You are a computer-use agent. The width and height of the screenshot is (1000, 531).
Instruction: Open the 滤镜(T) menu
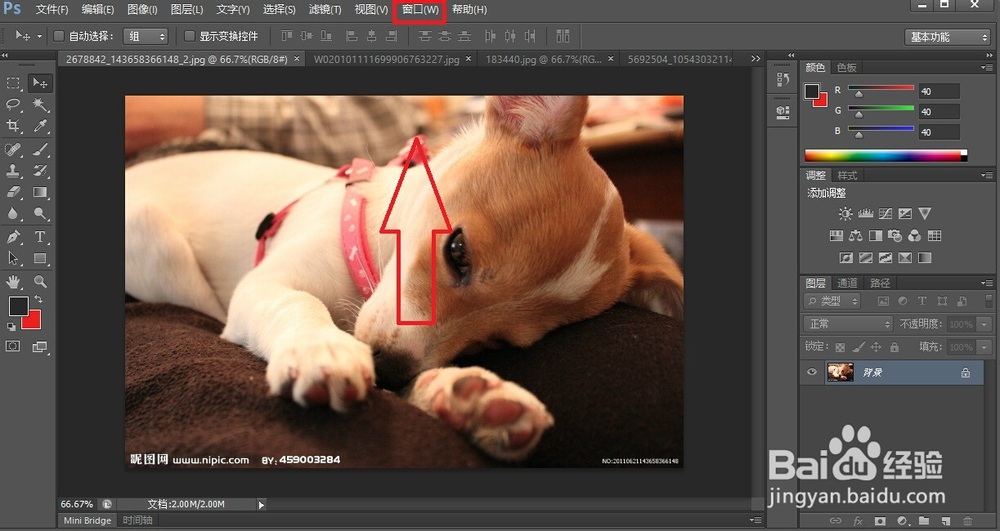[x=325, y=10]
